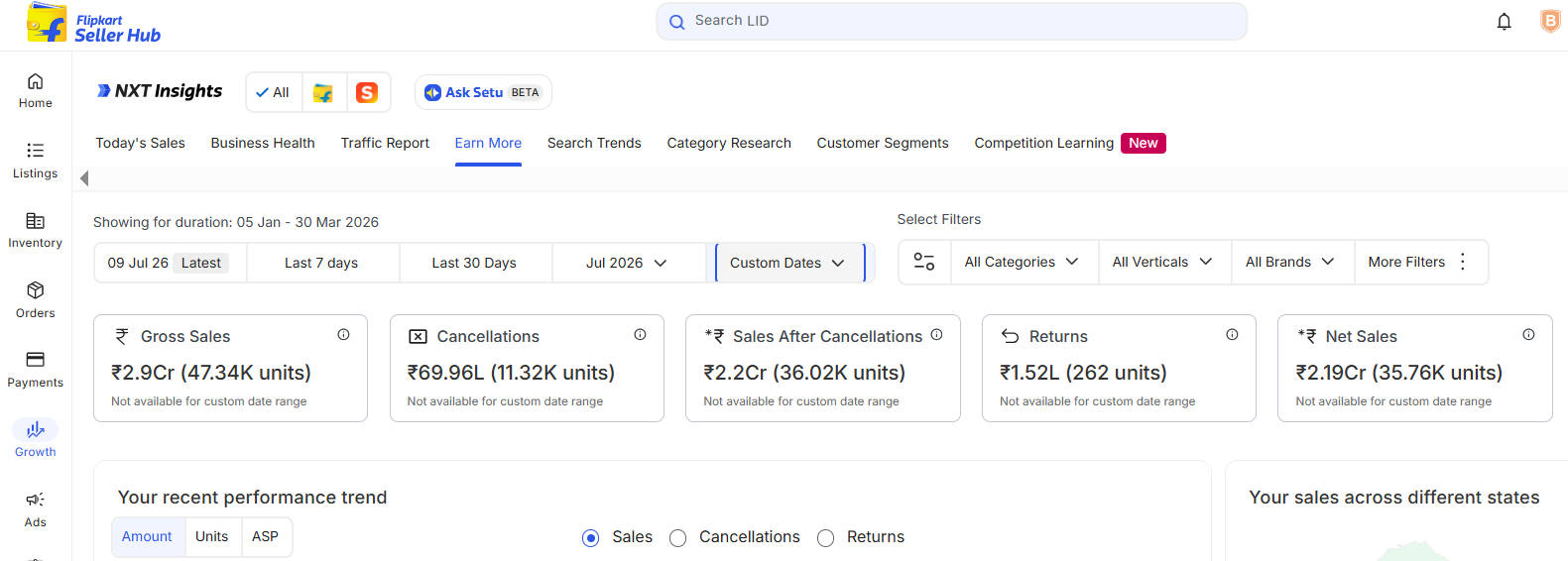Screen dimensions: 1568x561
Task: Select the Last 30 Days range
Action: point(474,263)
